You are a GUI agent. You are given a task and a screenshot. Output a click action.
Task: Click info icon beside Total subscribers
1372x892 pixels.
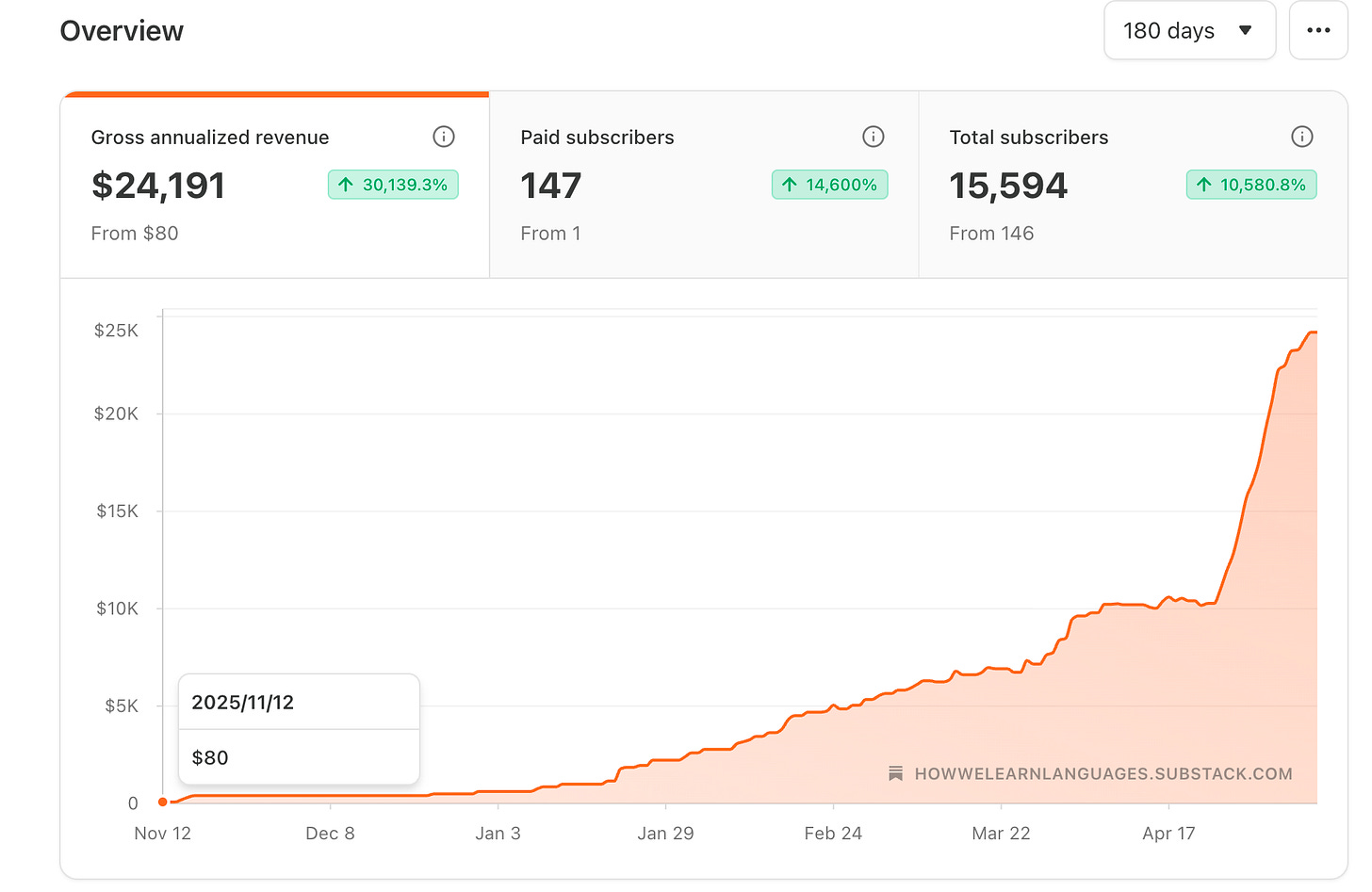pos(1302,137)
